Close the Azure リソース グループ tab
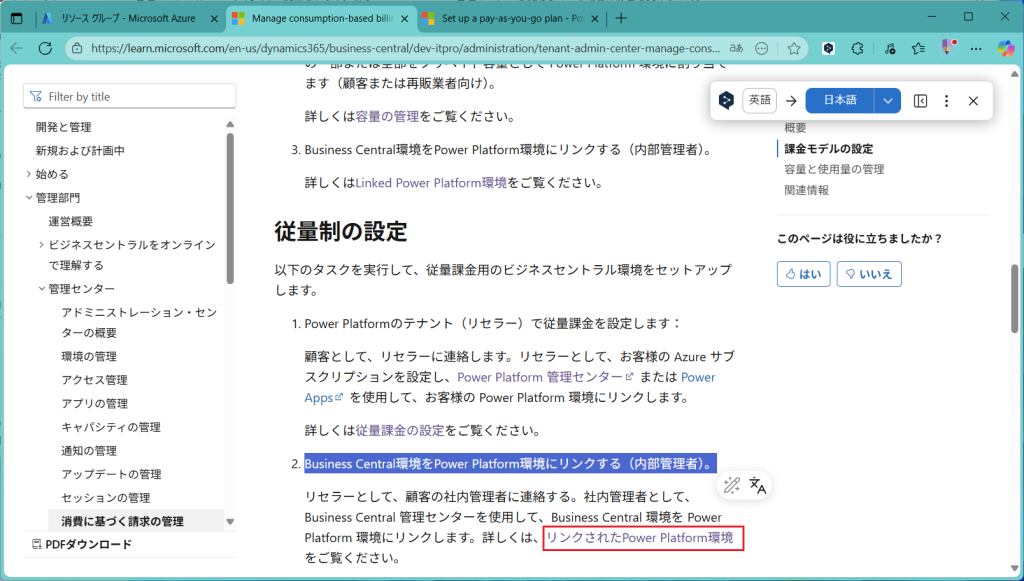This screenshot has height=581, width=1024. coord(214,19)
